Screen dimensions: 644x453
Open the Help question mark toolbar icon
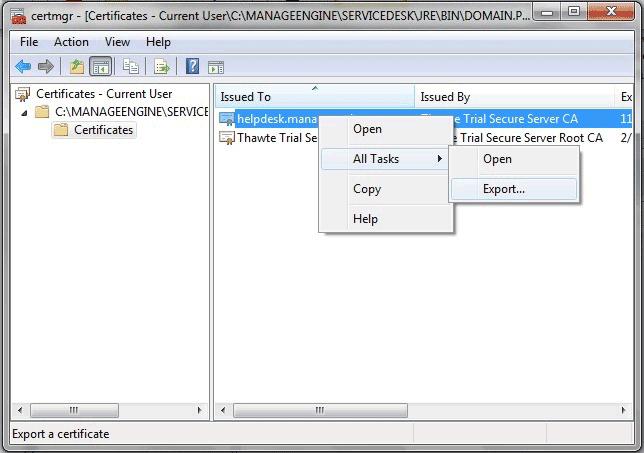coord(192,66)
